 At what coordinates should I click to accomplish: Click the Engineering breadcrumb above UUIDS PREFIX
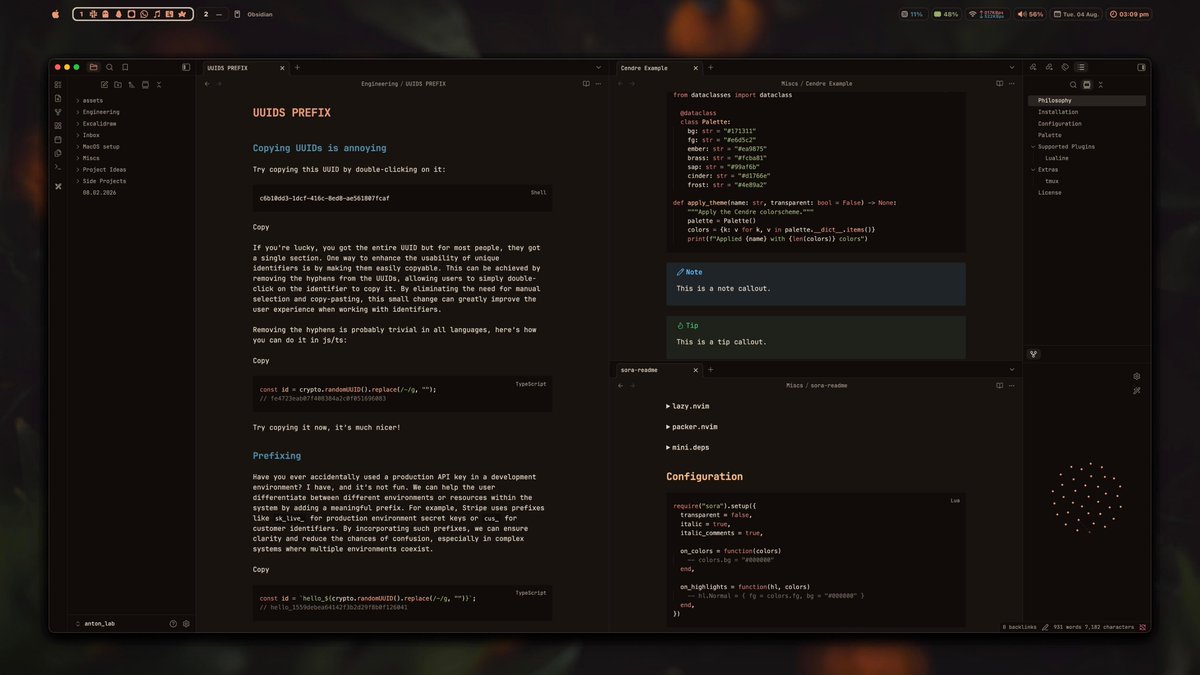point(380,84)
